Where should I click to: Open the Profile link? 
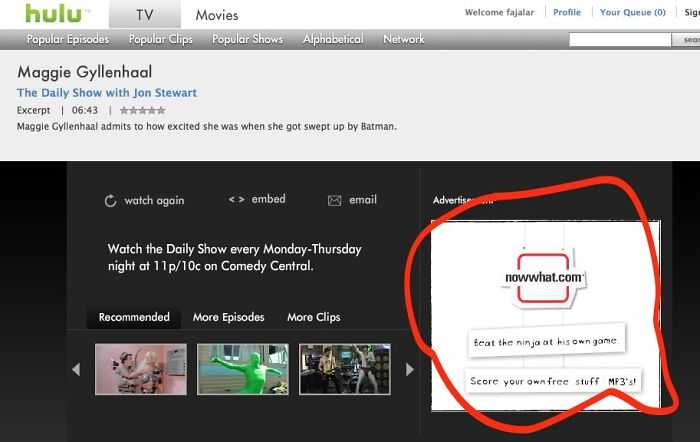567,13
